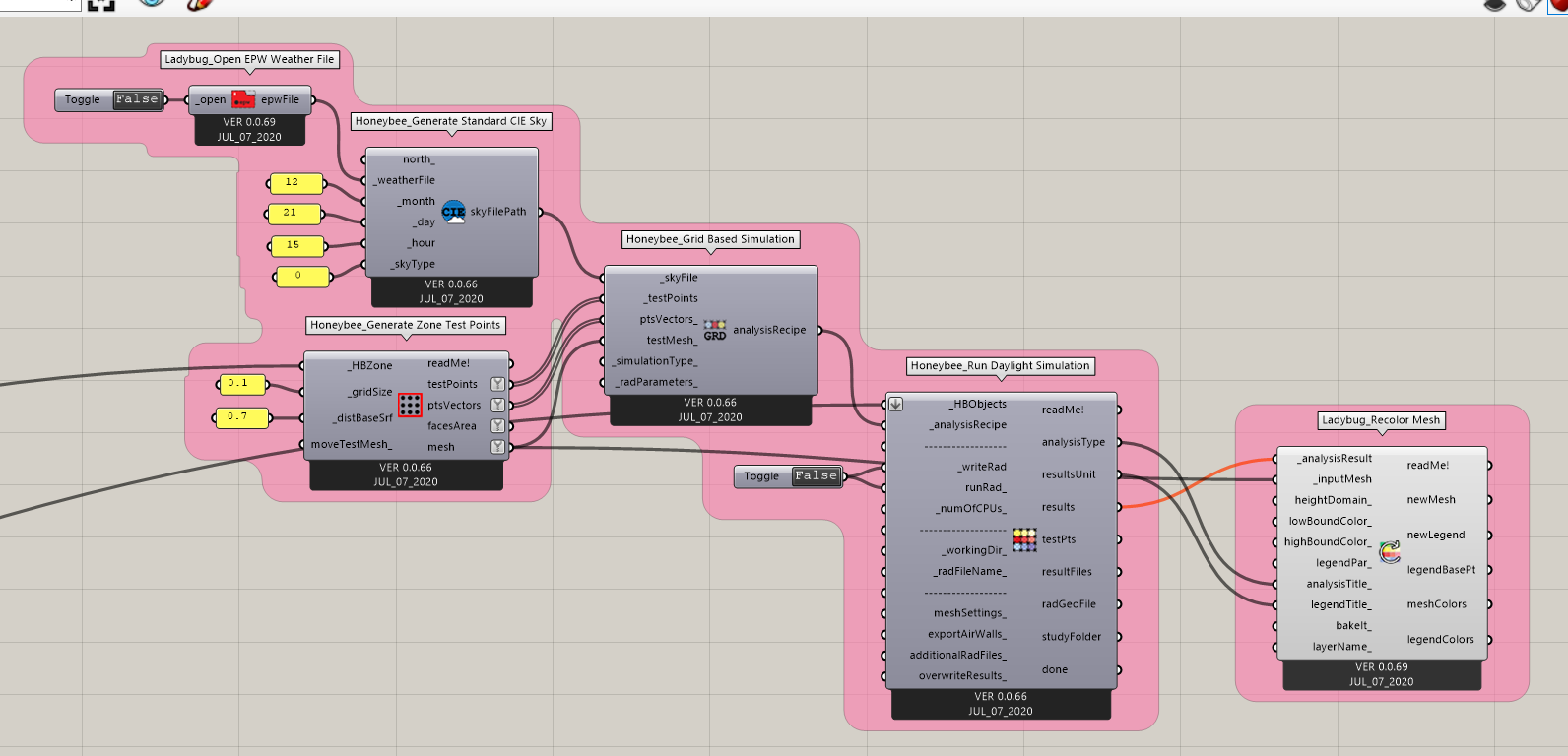This screenshot has height=756, width=1568.
Task: Expand the arrow icon beside _HBObjects input
Action: 895,404
